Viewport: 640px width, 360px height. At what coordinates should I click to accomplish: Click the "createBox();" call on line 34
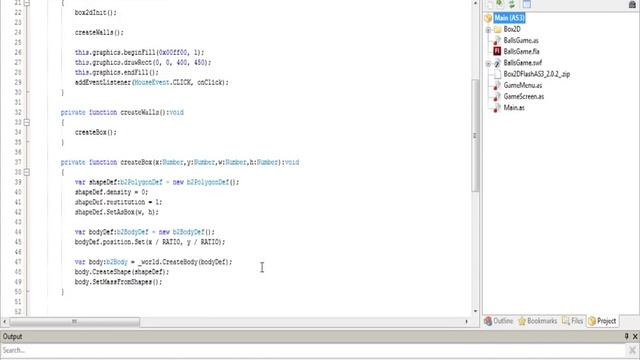pyautogui.click(x=96, y=132)
